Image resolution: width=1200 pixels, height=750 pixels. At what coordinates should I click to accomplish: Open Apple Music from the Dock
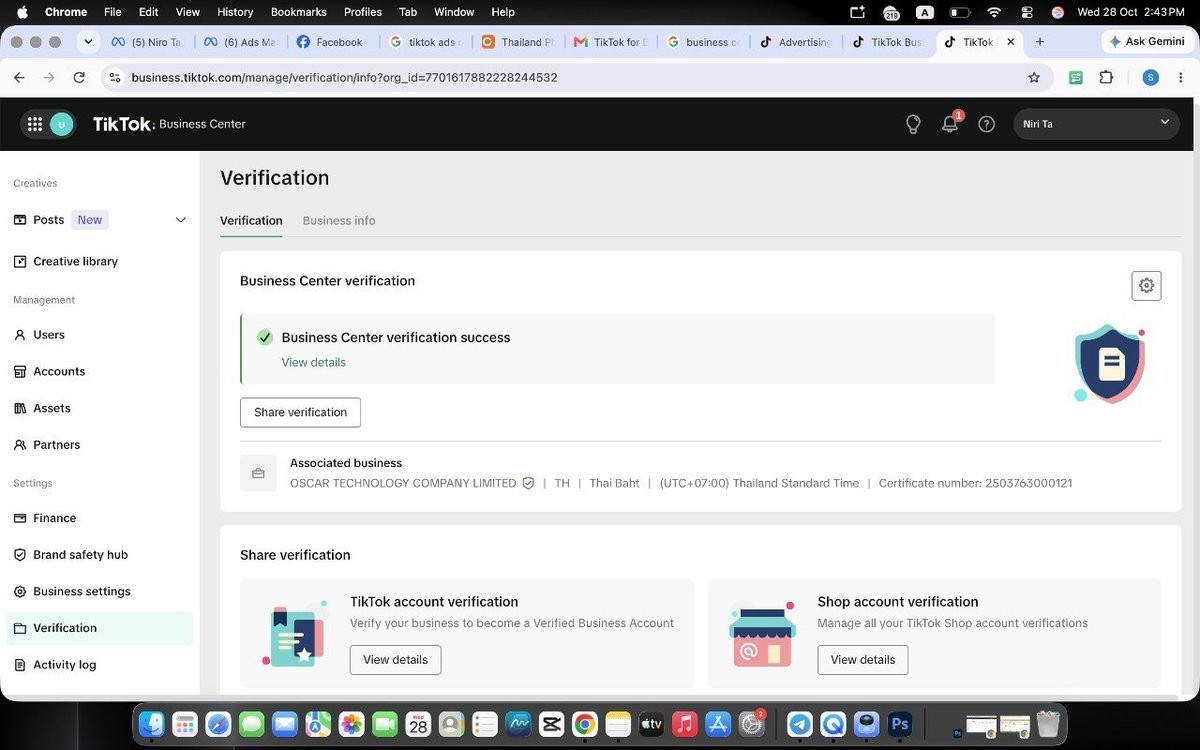(x=684, y=724)
